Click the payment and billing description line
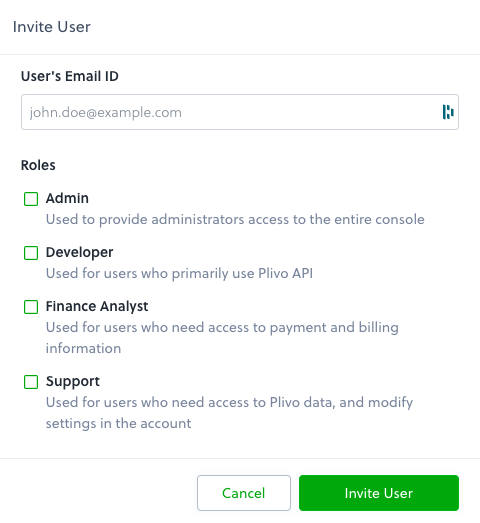The width and height of the screenshot is (480, 523). [x=222, y=328]
